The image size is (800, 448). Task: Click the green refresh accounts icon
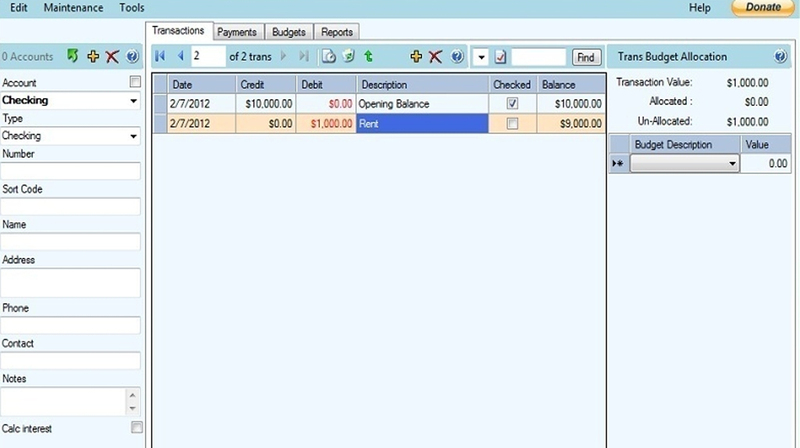[73, 57]
